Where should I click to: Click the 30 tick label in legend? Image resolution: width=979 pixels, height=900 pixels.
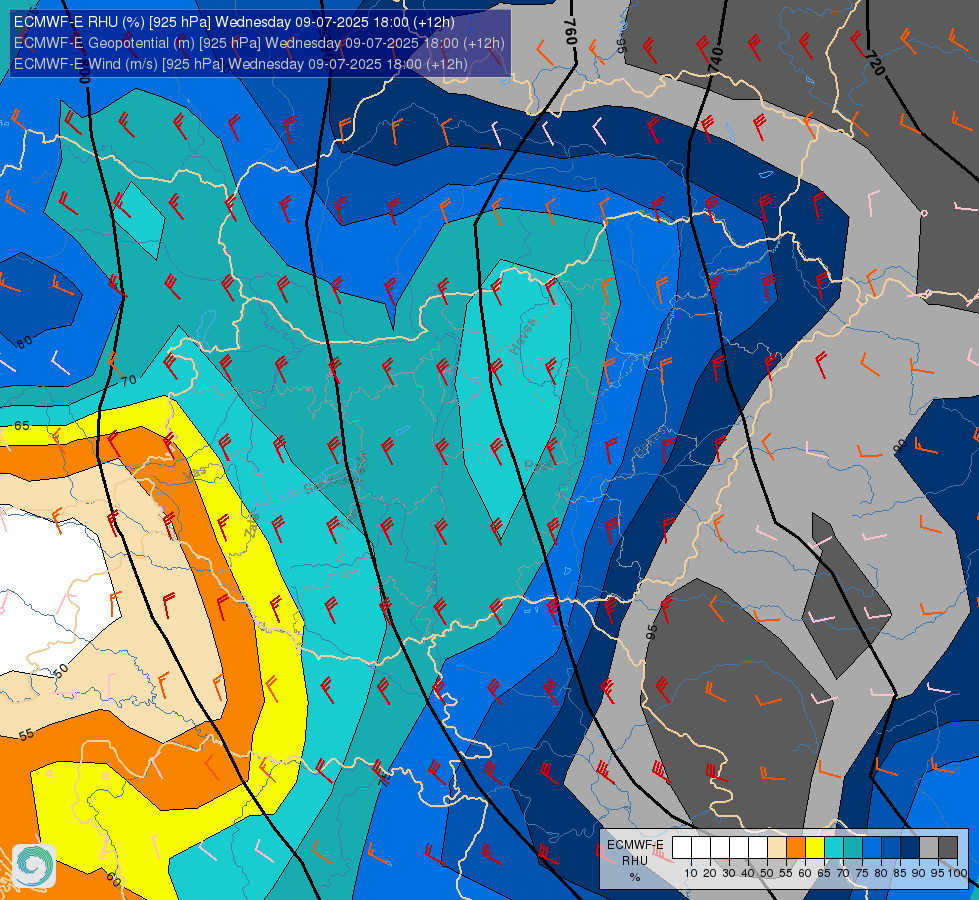pos(729,873)
